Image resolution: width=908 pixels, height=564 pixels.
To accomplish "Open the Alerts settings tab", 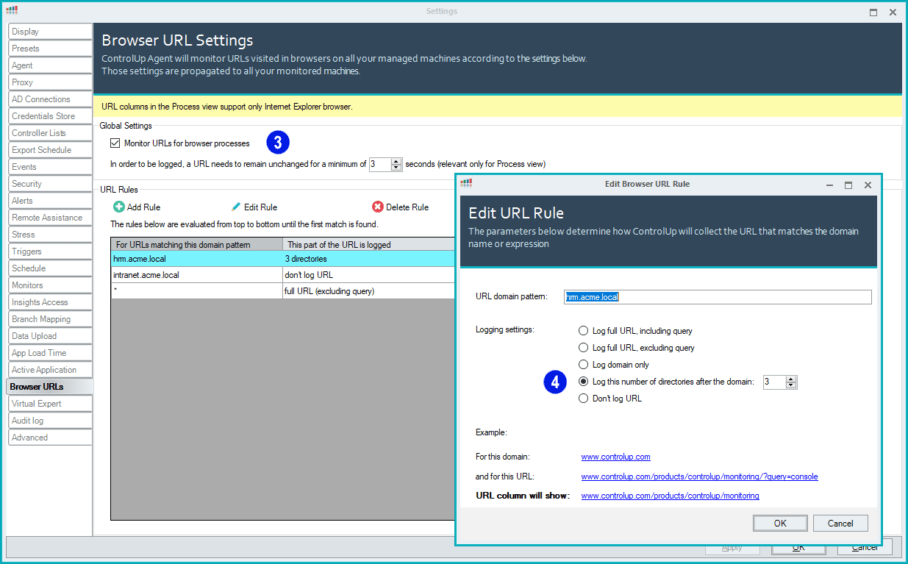I will pyautogui.click(x=50, y=200).
